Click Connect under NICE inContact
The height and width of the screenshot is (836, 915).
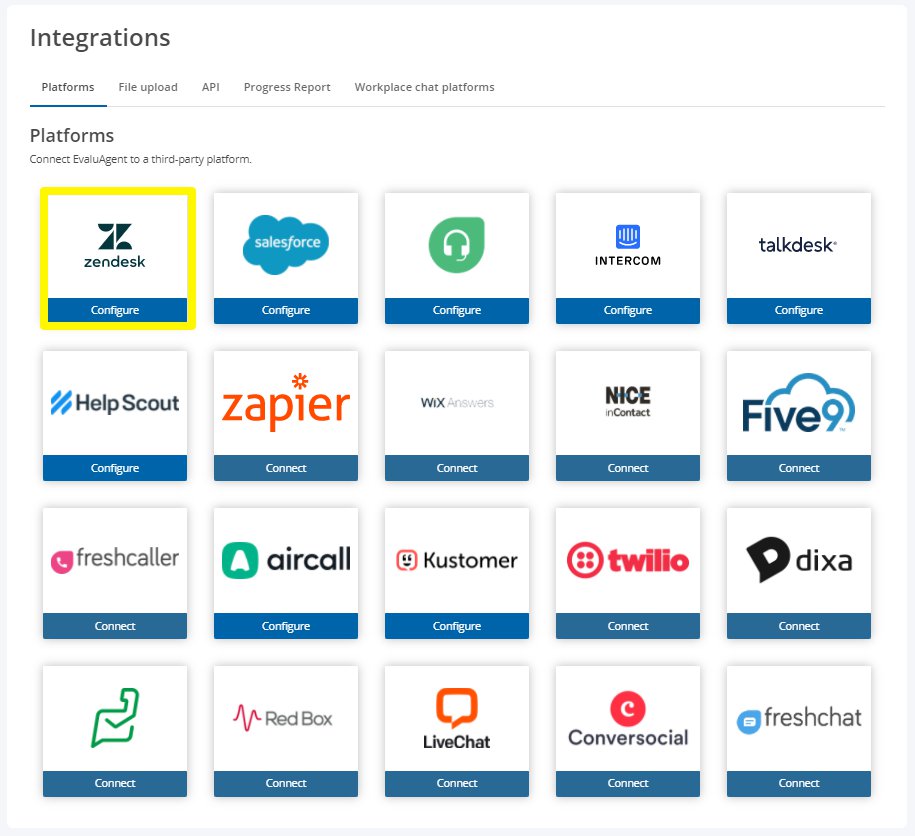pyautogui.click(x=628, y=468)
